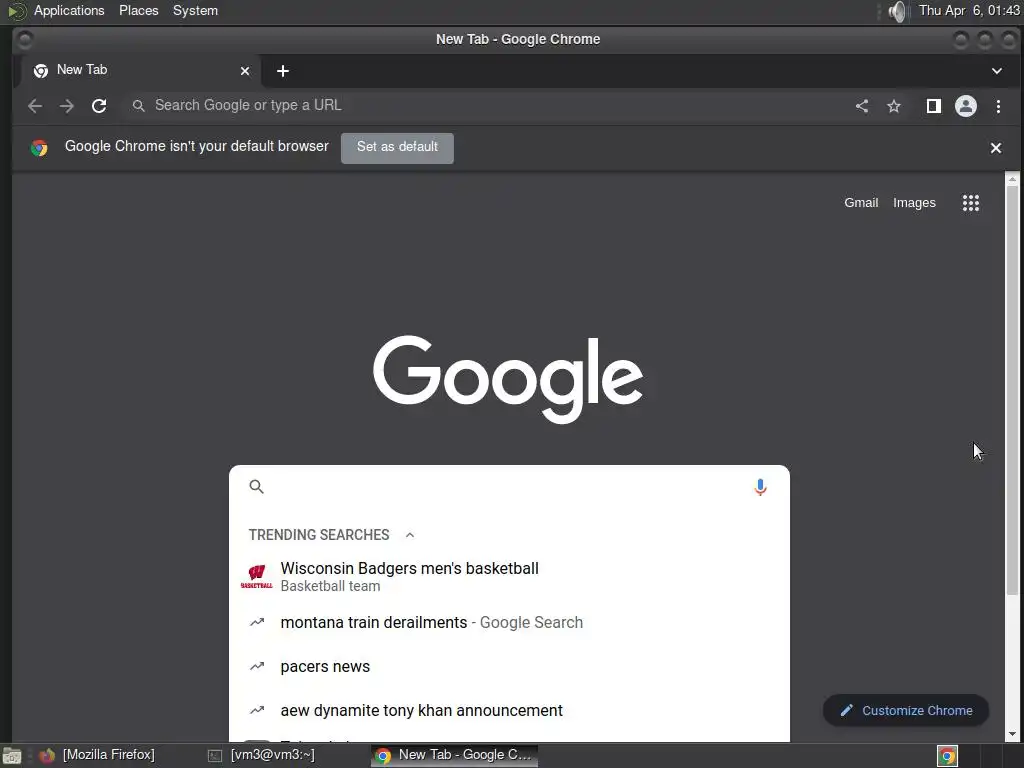Open the profile avatar menu
The width and height of the screenshot is (1024, 768).
coord(966,106)
